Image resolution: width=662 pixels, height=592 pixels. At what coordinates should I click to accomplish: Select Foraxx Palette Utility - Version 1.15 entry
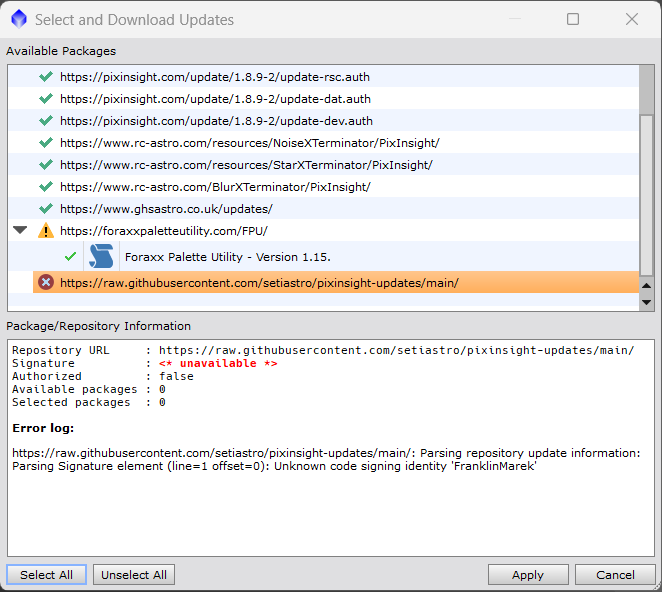coord(323,256)
